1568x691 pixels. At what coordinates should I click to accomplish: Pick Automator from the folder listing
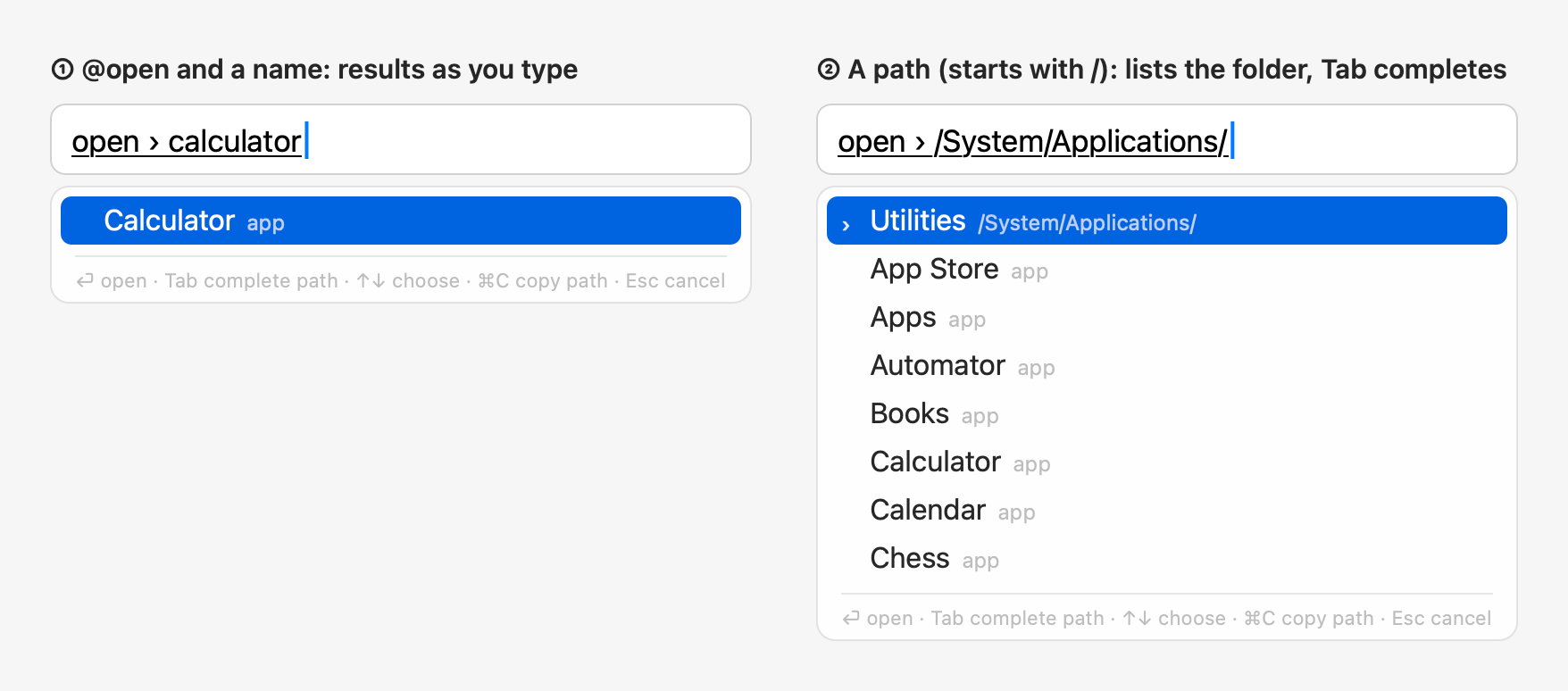click(x=1167, y=365)
